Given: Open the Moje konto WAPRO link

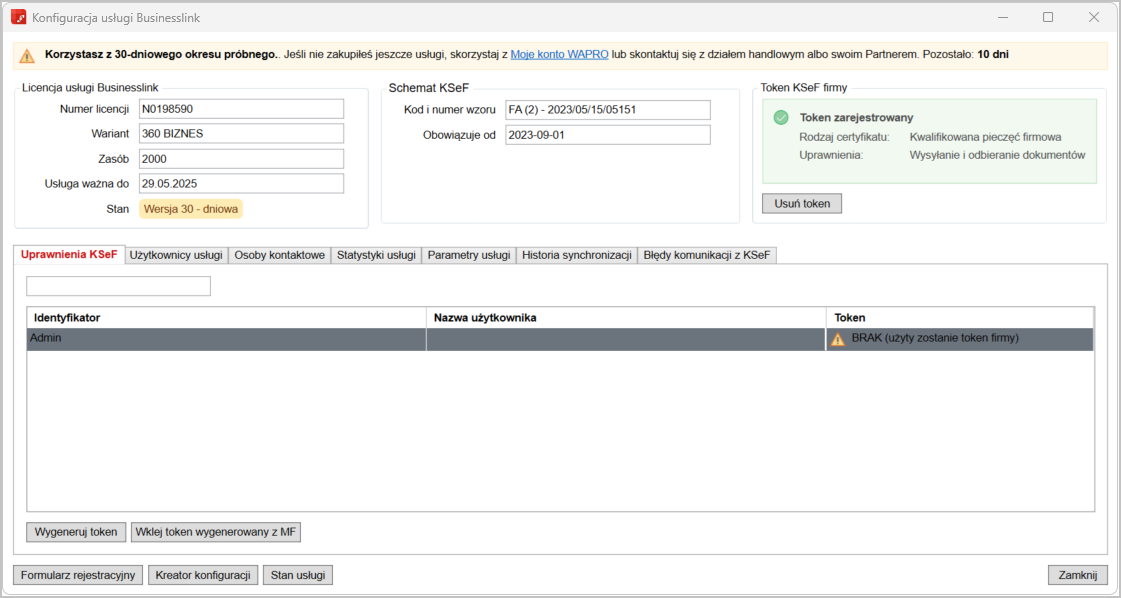Looking at the screenshot, I should tap(559, 54).
